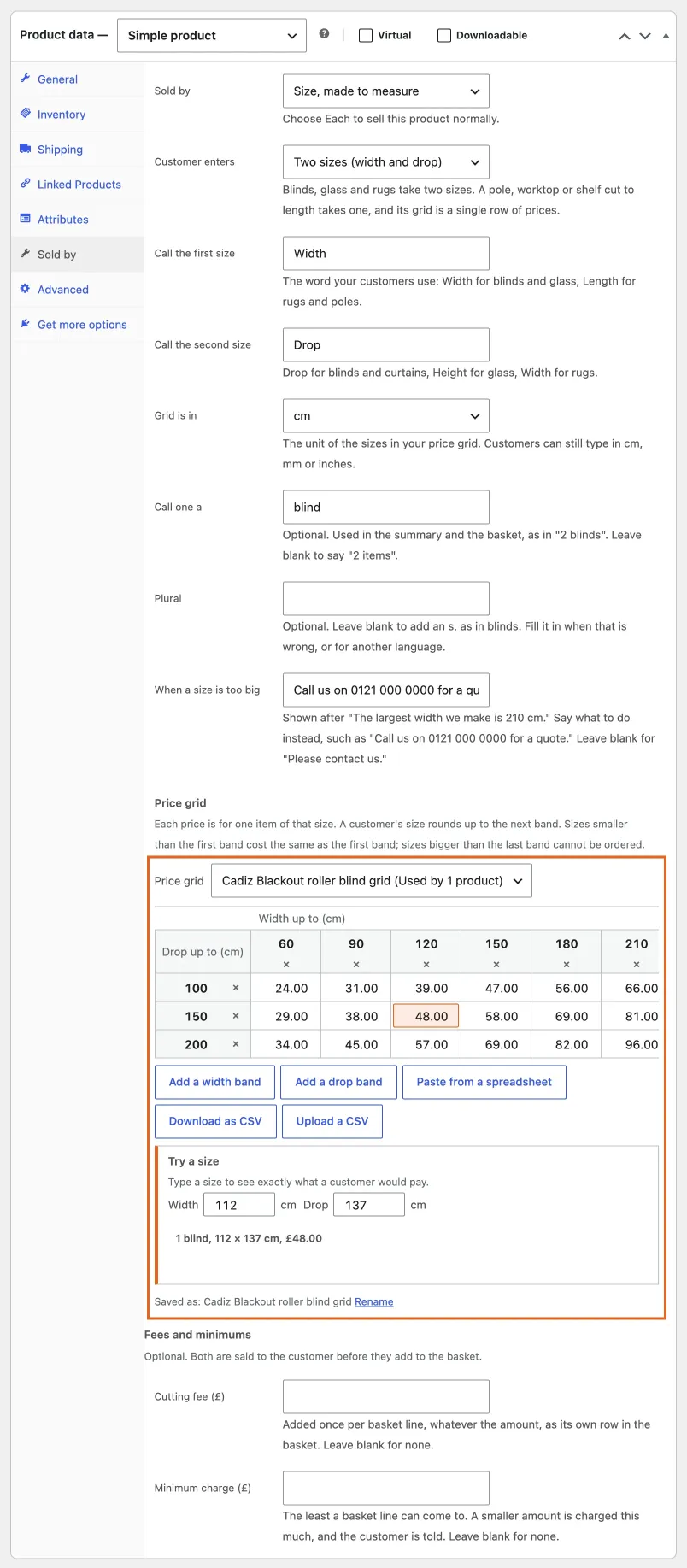Select the 34.00 price cell

(286, 1044)
